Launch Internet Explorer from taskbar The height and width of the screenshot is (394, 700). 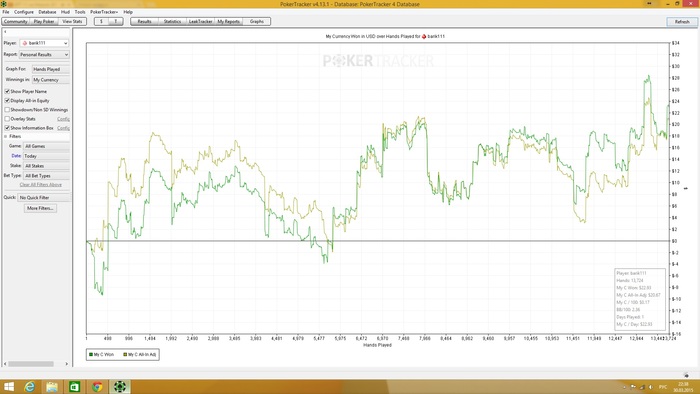[29, 386]
